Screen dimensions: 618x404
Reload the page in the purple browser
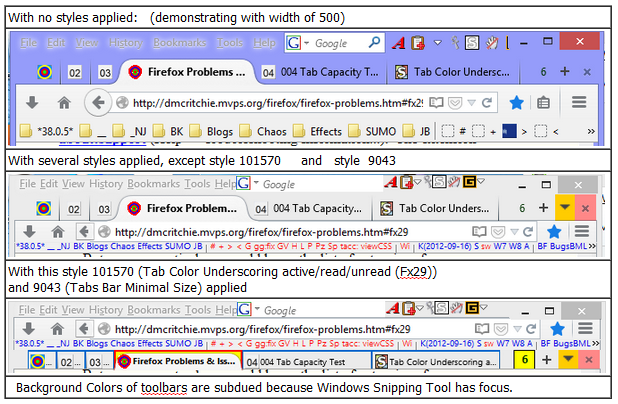click(x=487, y=103)
